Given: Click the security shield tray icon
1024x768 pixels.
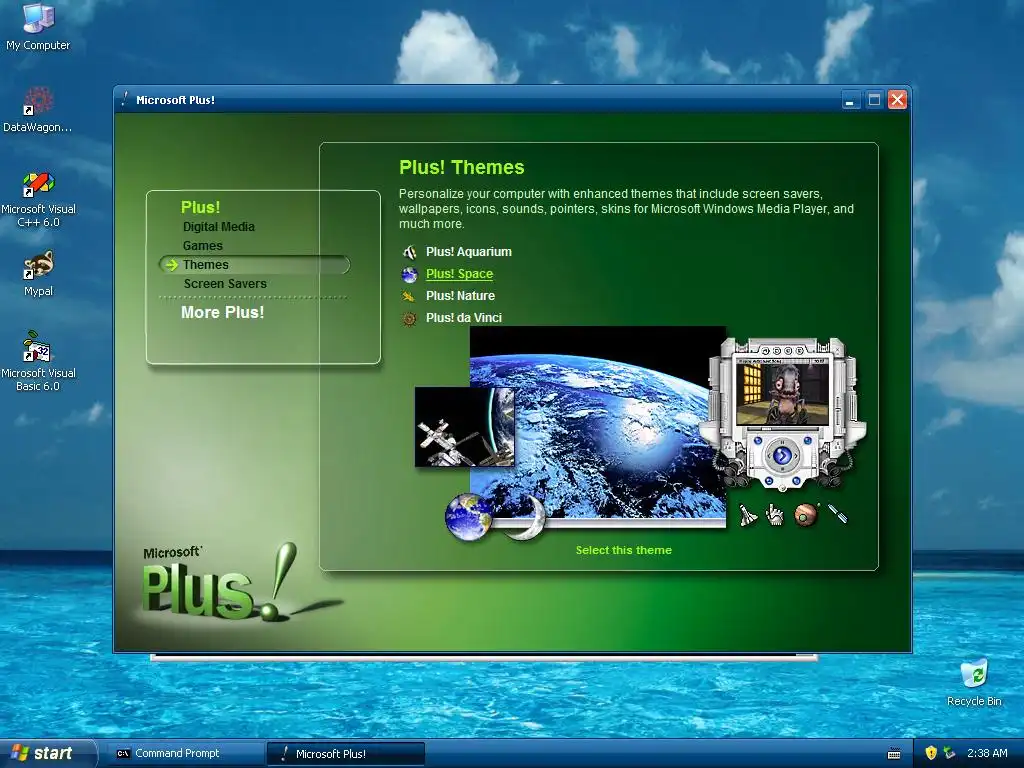Looking at the screenshot, I should coord(931,753).
